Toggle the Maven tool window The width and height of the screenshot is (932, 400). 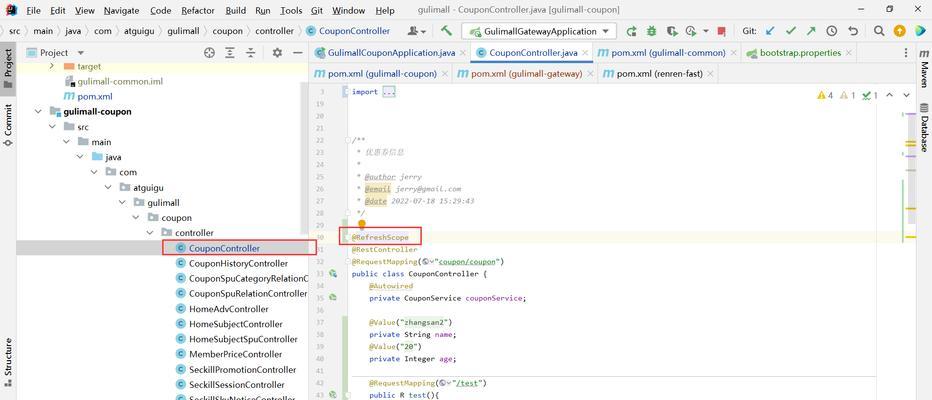(x=924, y=67)
